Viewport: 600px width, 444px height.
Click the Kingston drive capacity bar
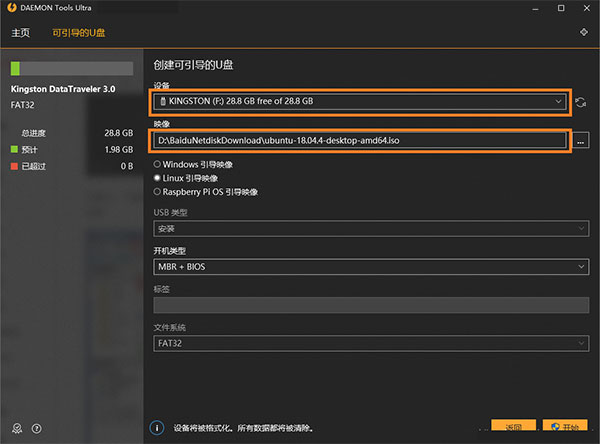tap(71, 70)
